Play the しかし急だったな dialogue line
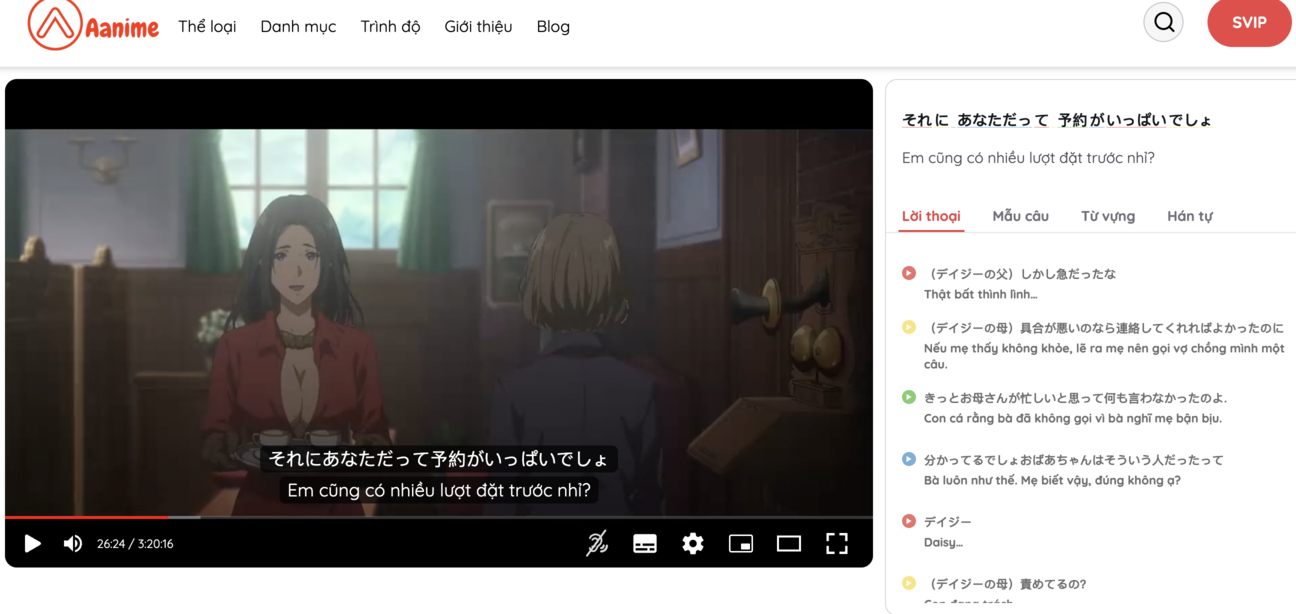Screen dimensions: 1296x614 pos(908,272)
